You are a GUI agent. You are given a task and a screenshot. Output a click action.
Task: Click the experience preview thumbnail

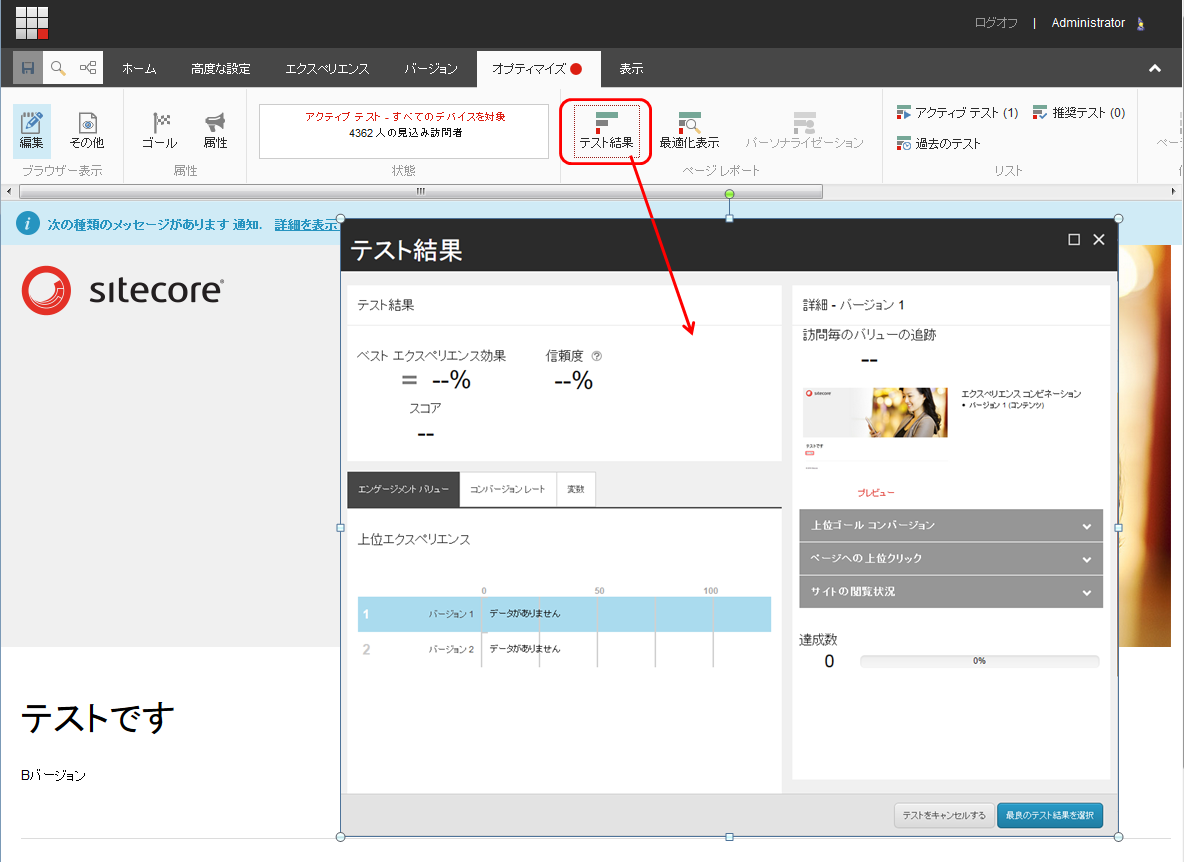[875, 429]
